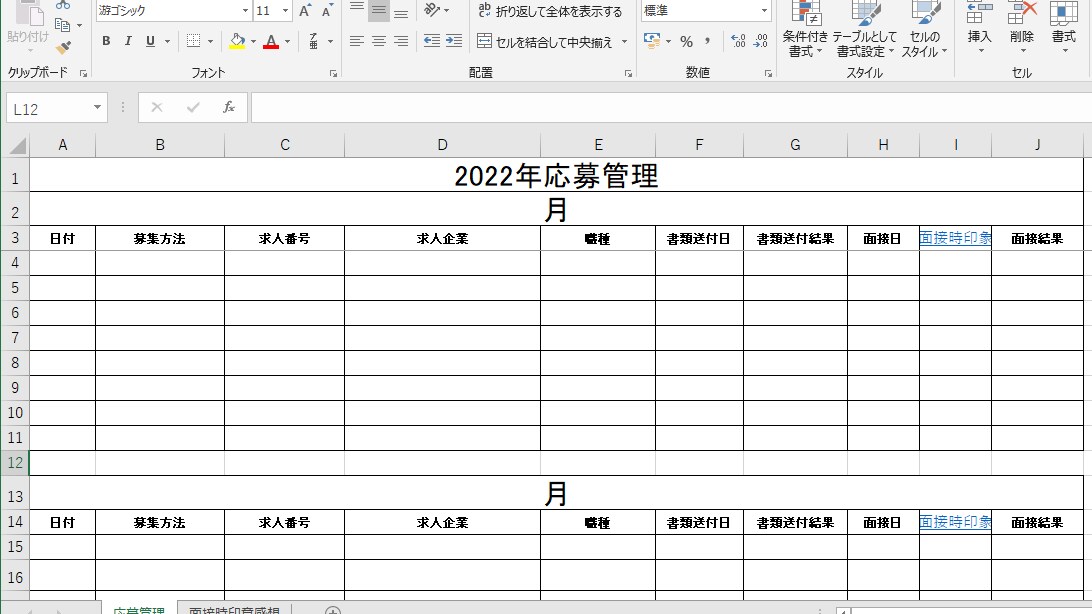Decrease font size with small A button
Image resolution: width=1092 pixels, height=614 pixels.
coord(327,10)
